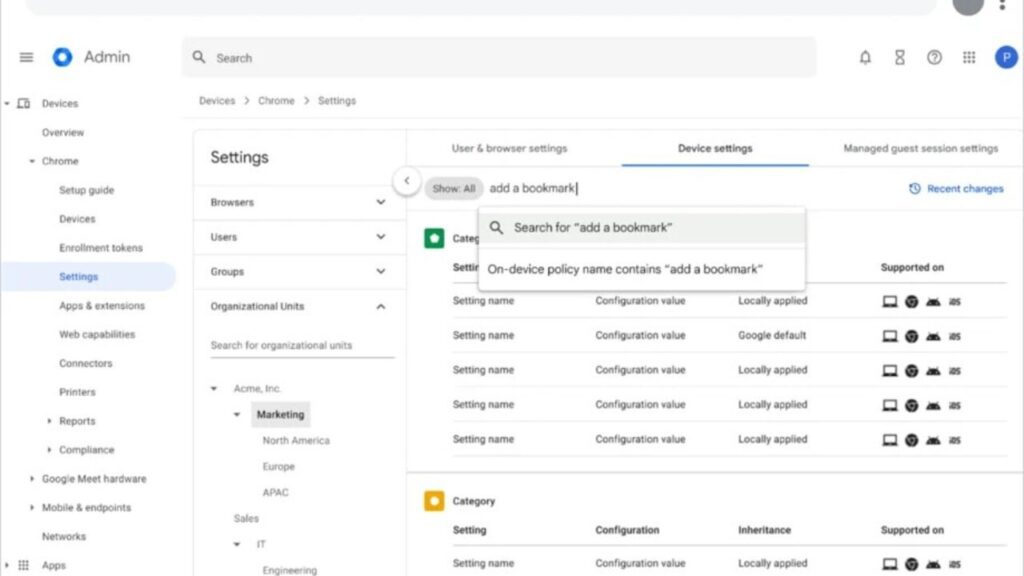Choose Search for "add a bookmark" suggestion
Viewport: 1024px width, 576px height.
642,227
